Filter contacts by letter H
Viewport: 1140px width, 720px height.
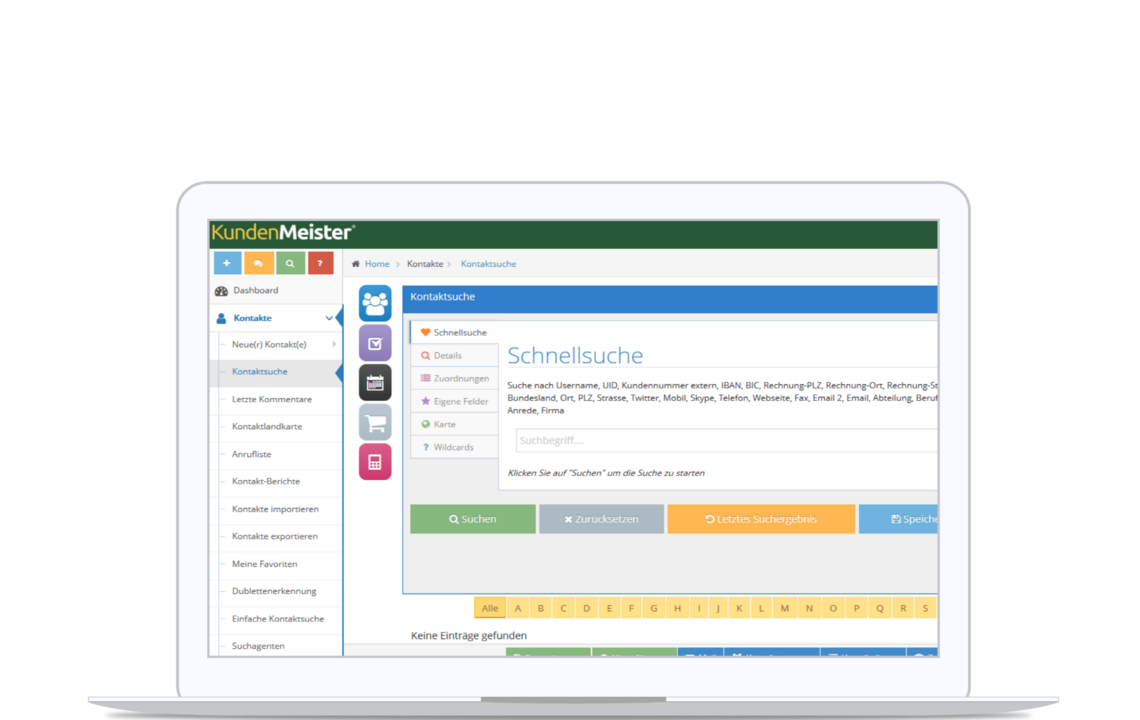tap(677, 608)
